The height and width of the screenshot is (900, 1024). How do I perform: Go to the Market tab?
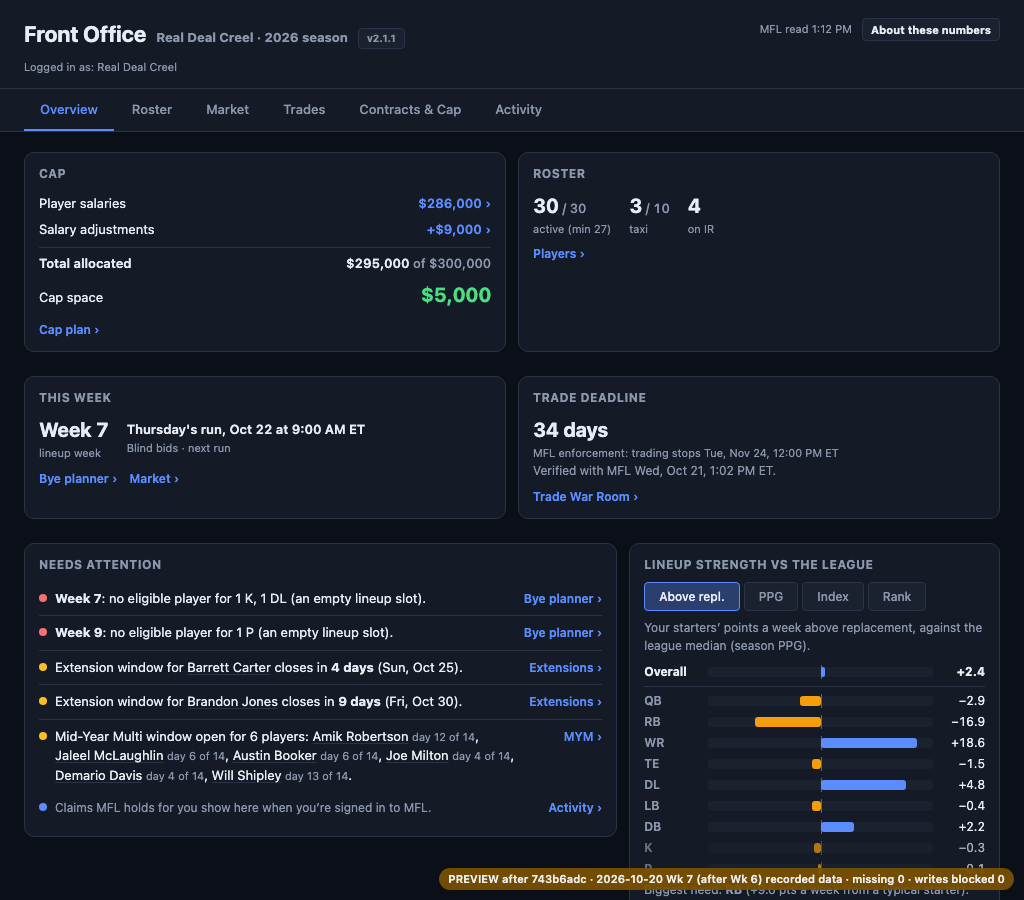click(227, 110)
